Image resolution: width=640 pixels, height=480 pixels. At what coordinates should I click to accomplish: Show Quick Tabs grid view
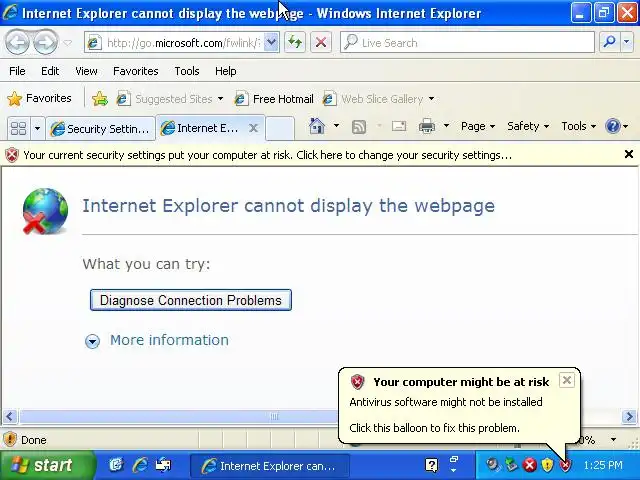pos(18,129)
